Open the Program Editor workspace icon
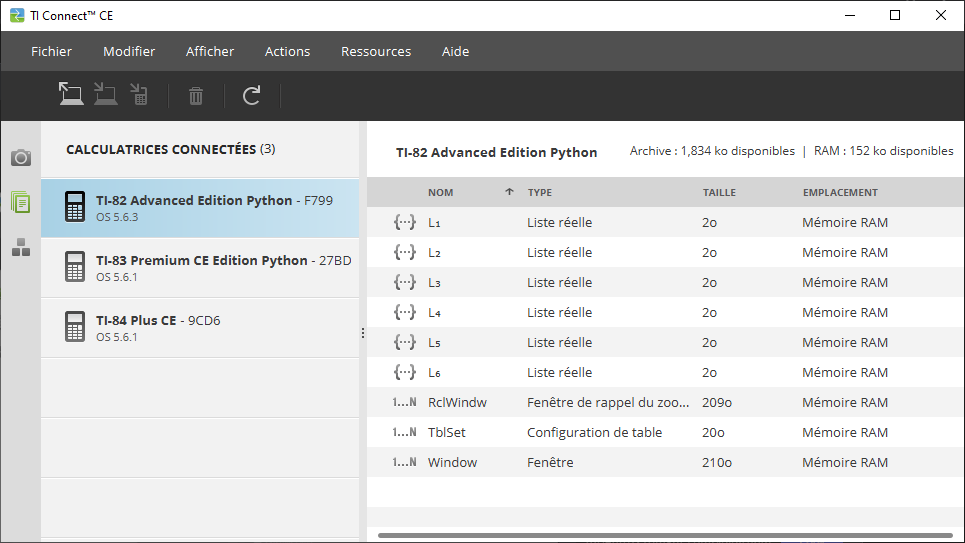Image resolution: width=965 pixels, height=543 pixels. (21, 247)
